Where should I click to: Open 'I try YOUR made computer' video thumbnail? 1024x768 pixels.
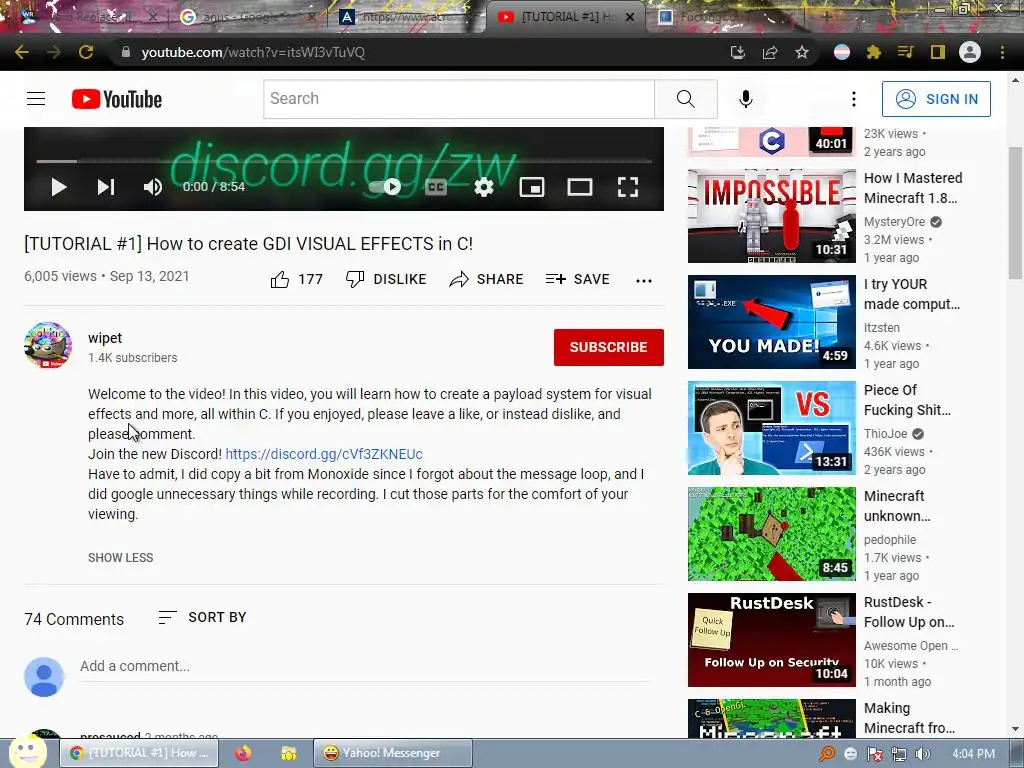click(771, 322)
